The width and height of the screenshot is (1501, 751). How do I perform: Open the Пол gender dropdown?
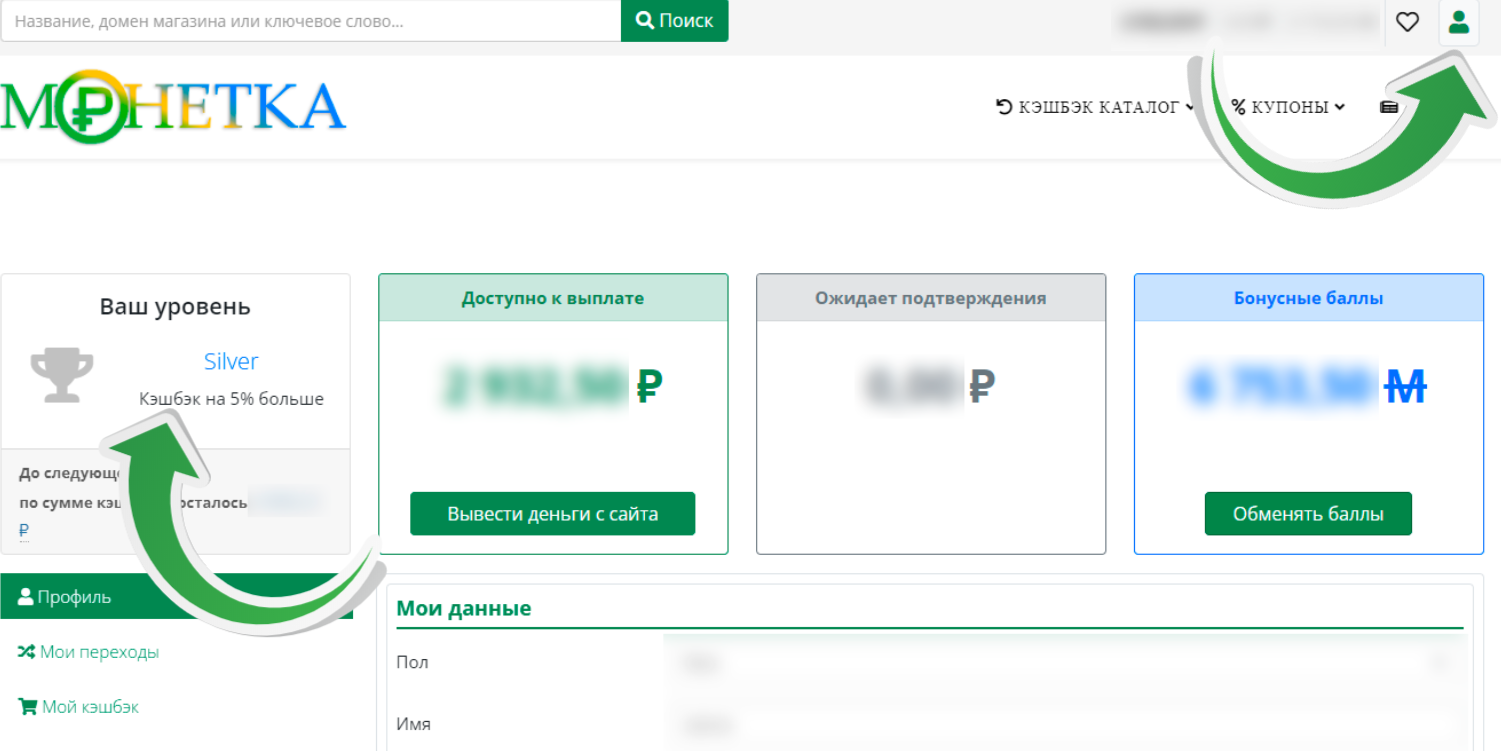[1064, 662]
